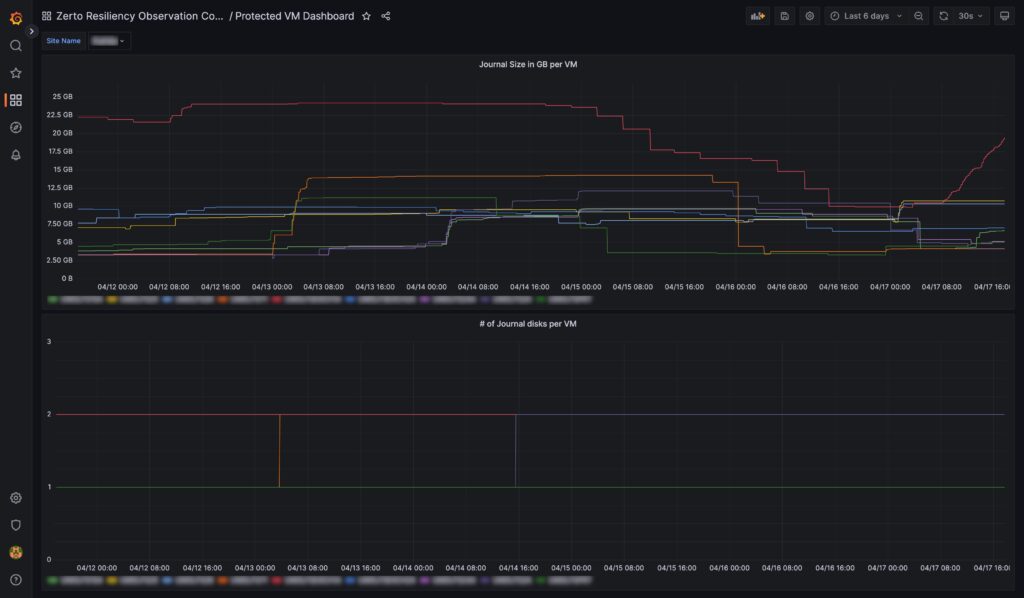Open the Configuration gear in sidebar
The width and height of the screenshot is (1024, 598).
16,498
